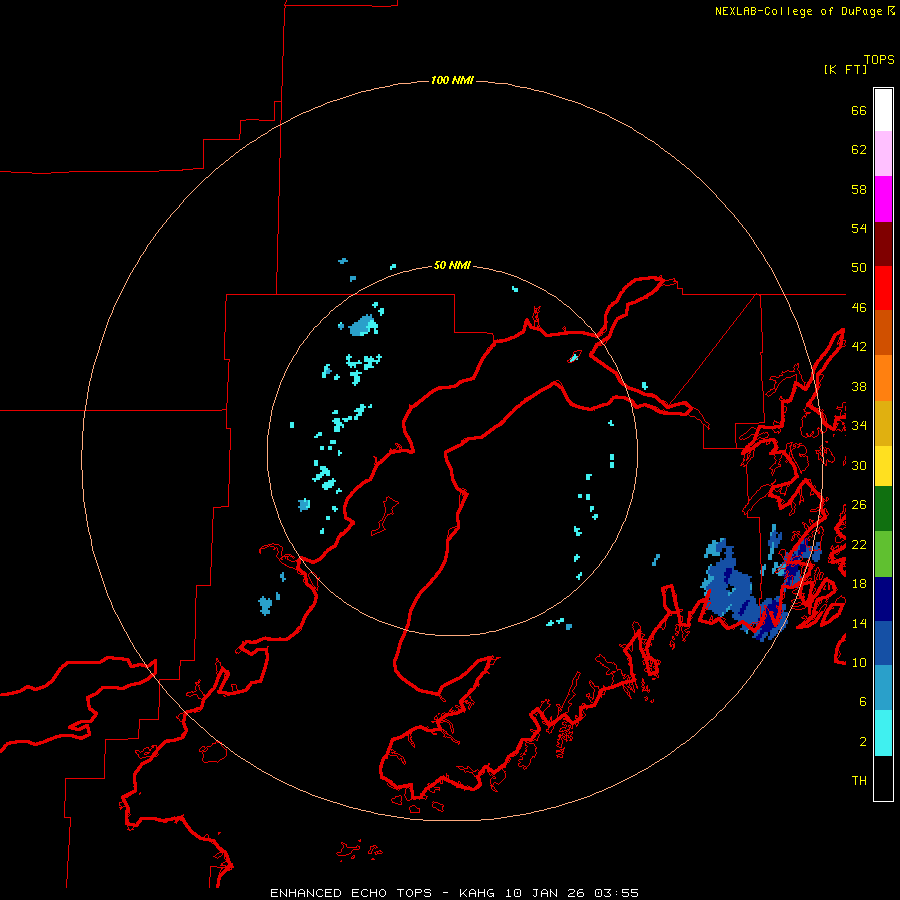Screen dimensions: 900x900
Task: Click the small logo after DuPage text
Action: click(x=891, y=10)
